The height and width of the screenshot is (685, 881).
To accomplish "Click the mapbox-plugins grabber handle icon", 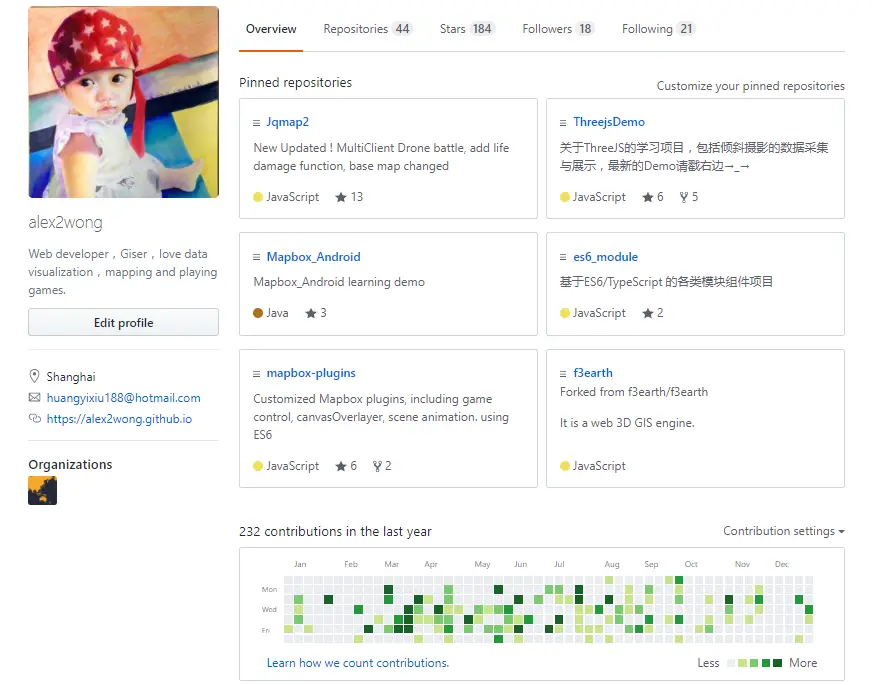I will [x=256, y=374].
